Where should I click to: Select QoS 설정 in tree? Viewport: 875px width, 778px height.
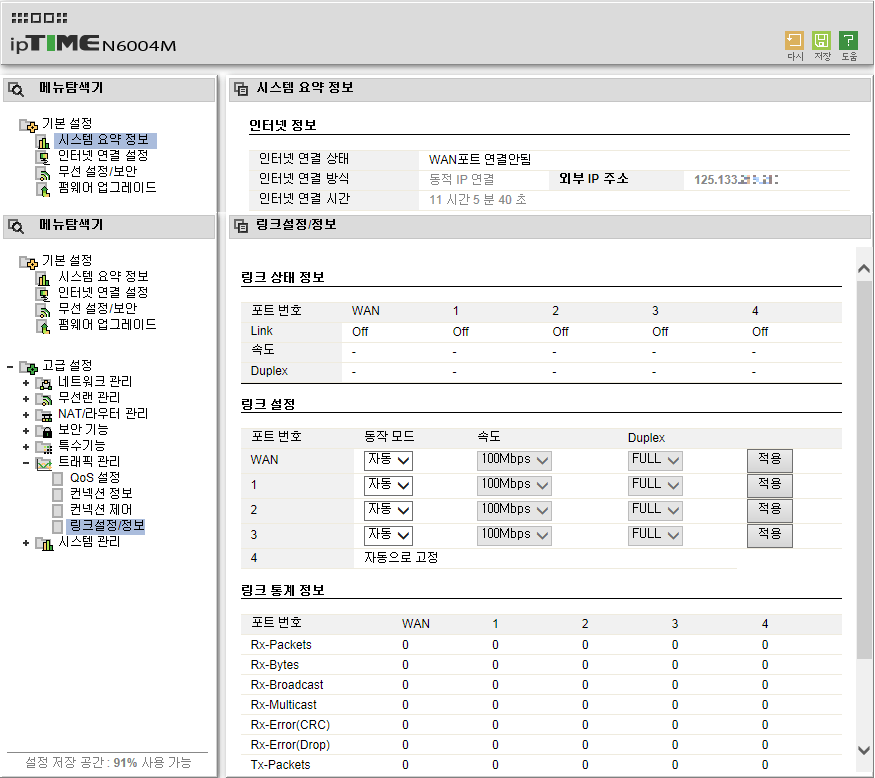[95, 478]
